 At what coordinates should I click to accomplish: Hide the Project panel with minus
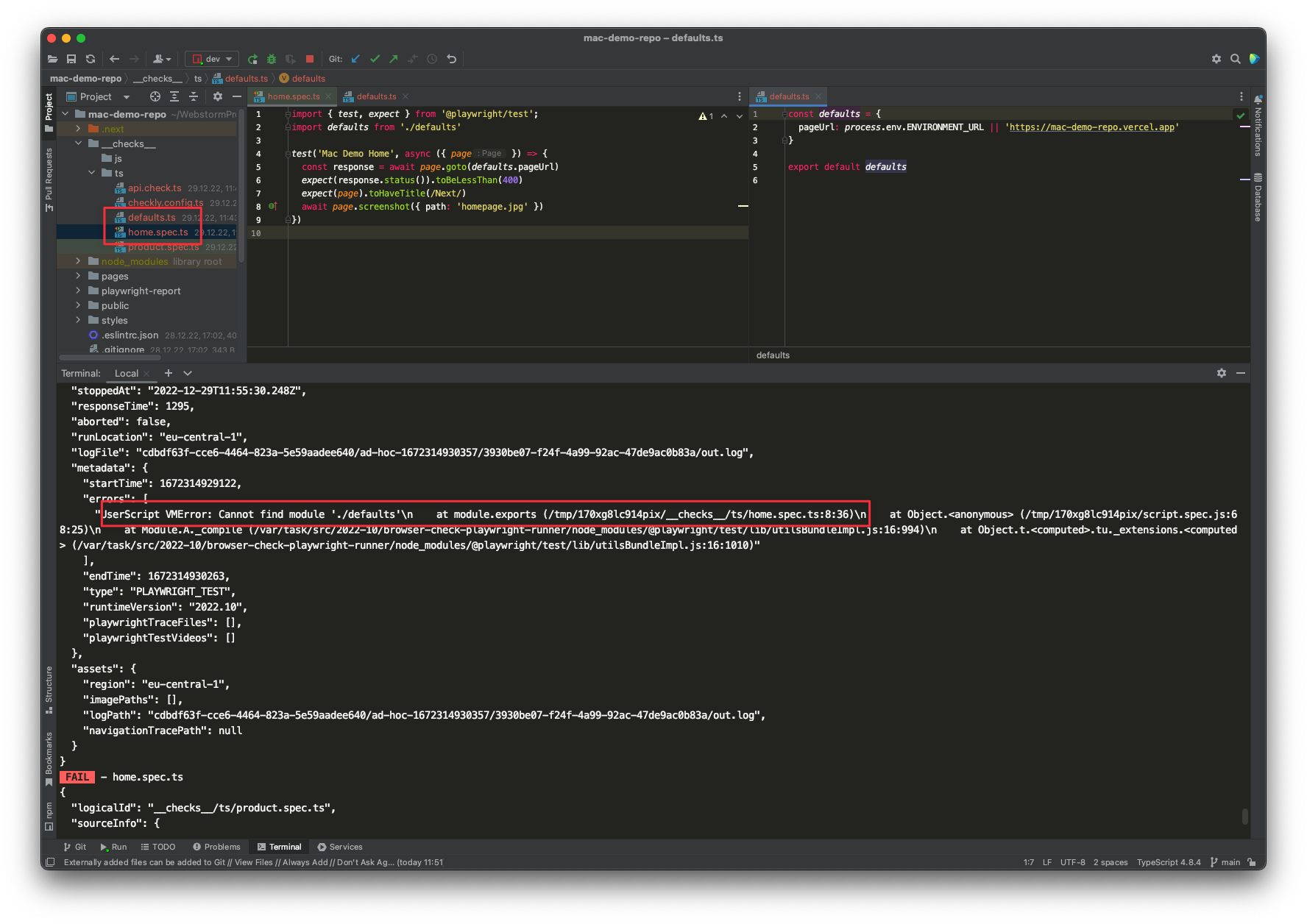(237, 96)
